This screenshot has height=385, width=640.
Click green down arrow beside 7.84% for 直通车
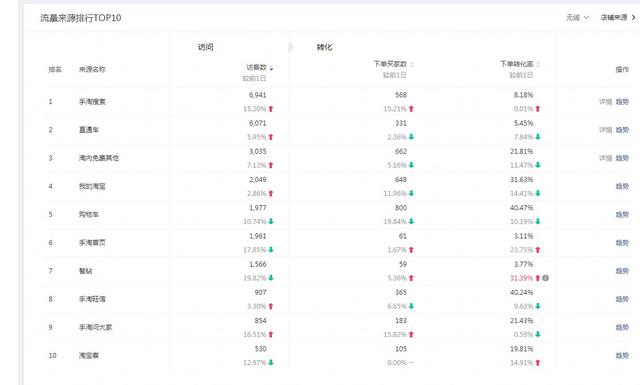point(538,137)
